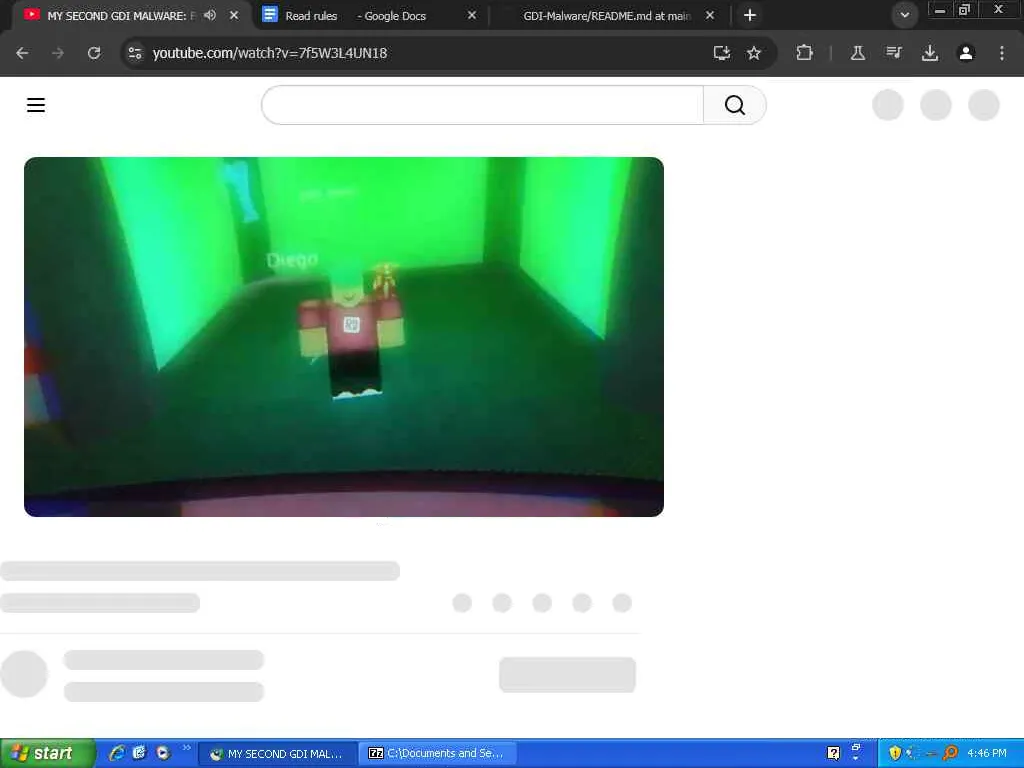
Task: Launch Windows Media Player from Quick Launch
Action: tap(163, 753)
